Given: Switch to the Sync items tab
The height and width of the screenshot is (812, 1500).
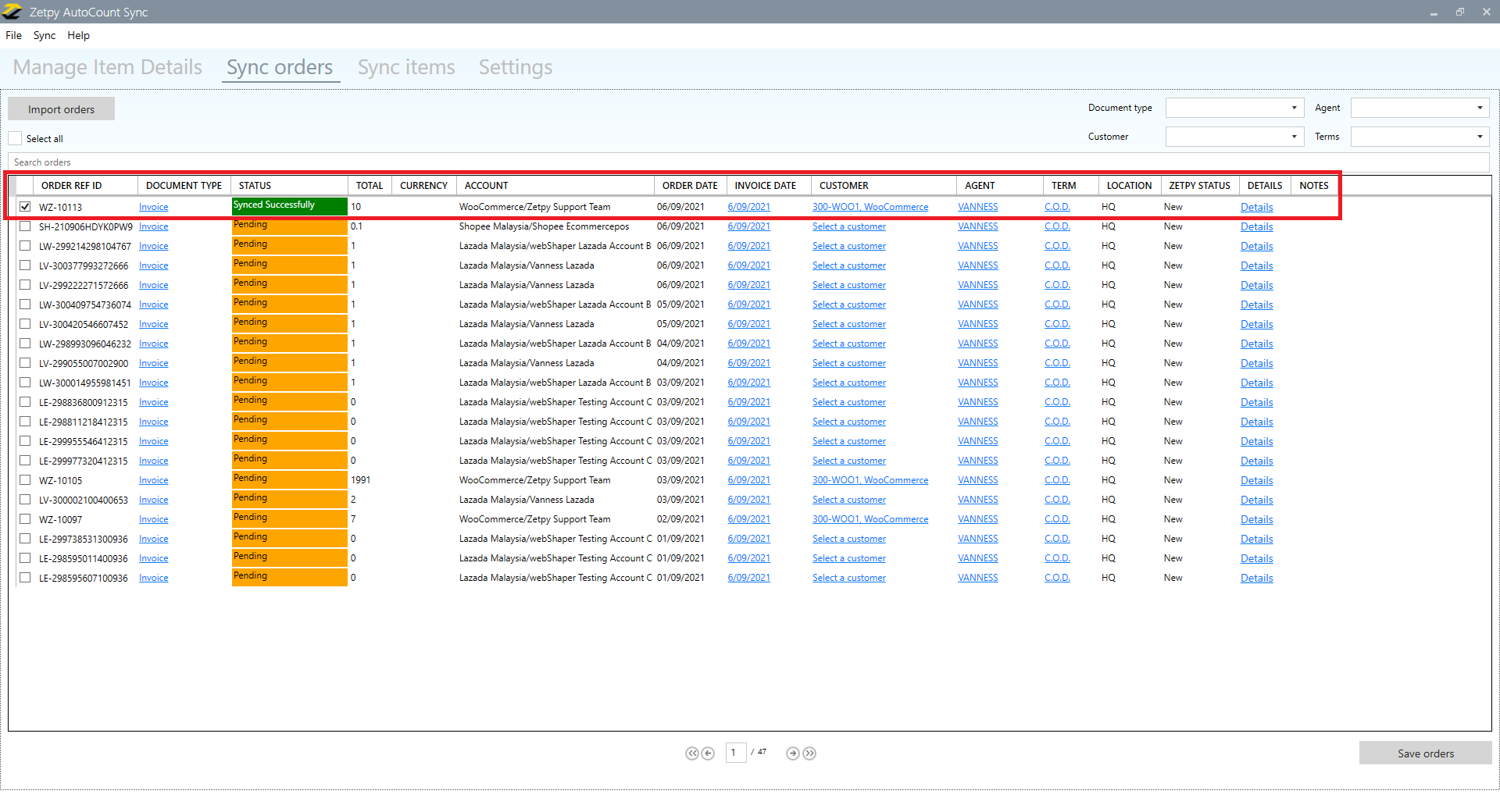Looking at the screenshot, I should pos(406,67).
